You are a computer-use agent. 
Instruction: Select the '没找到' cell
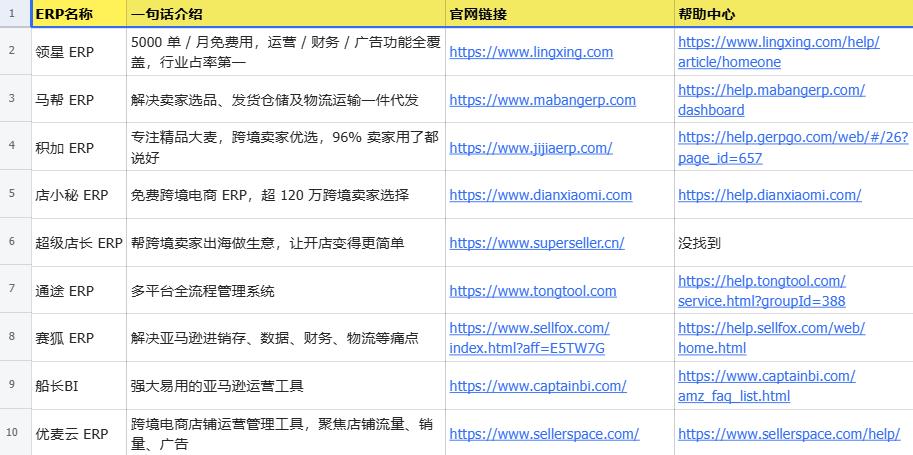794,242
